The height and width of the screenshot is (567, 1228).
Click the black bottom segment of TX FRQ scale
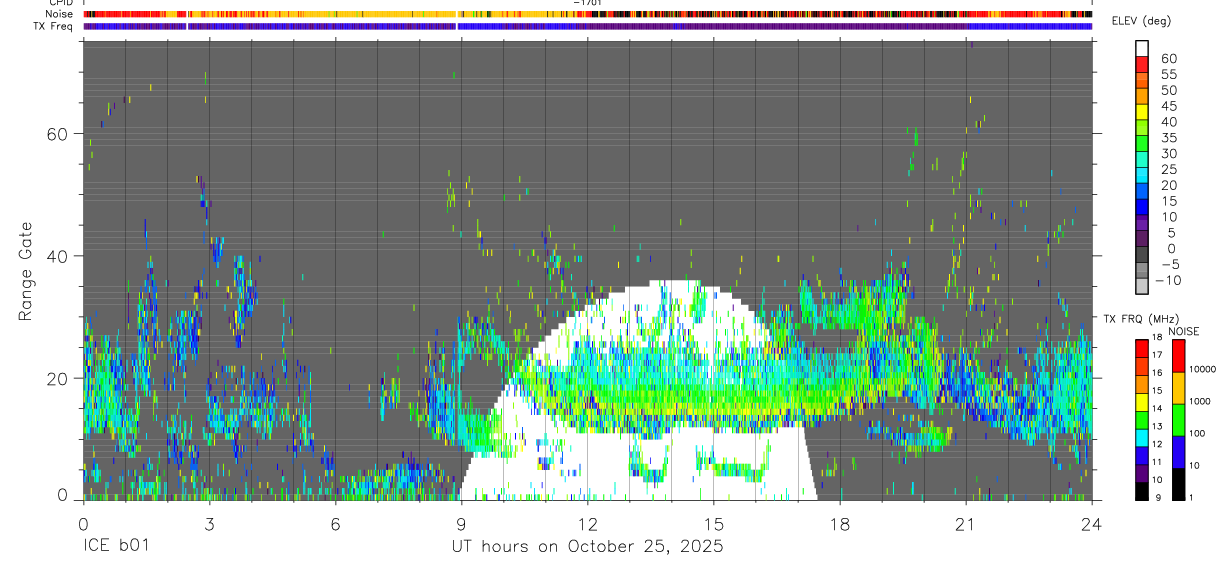1142,491
